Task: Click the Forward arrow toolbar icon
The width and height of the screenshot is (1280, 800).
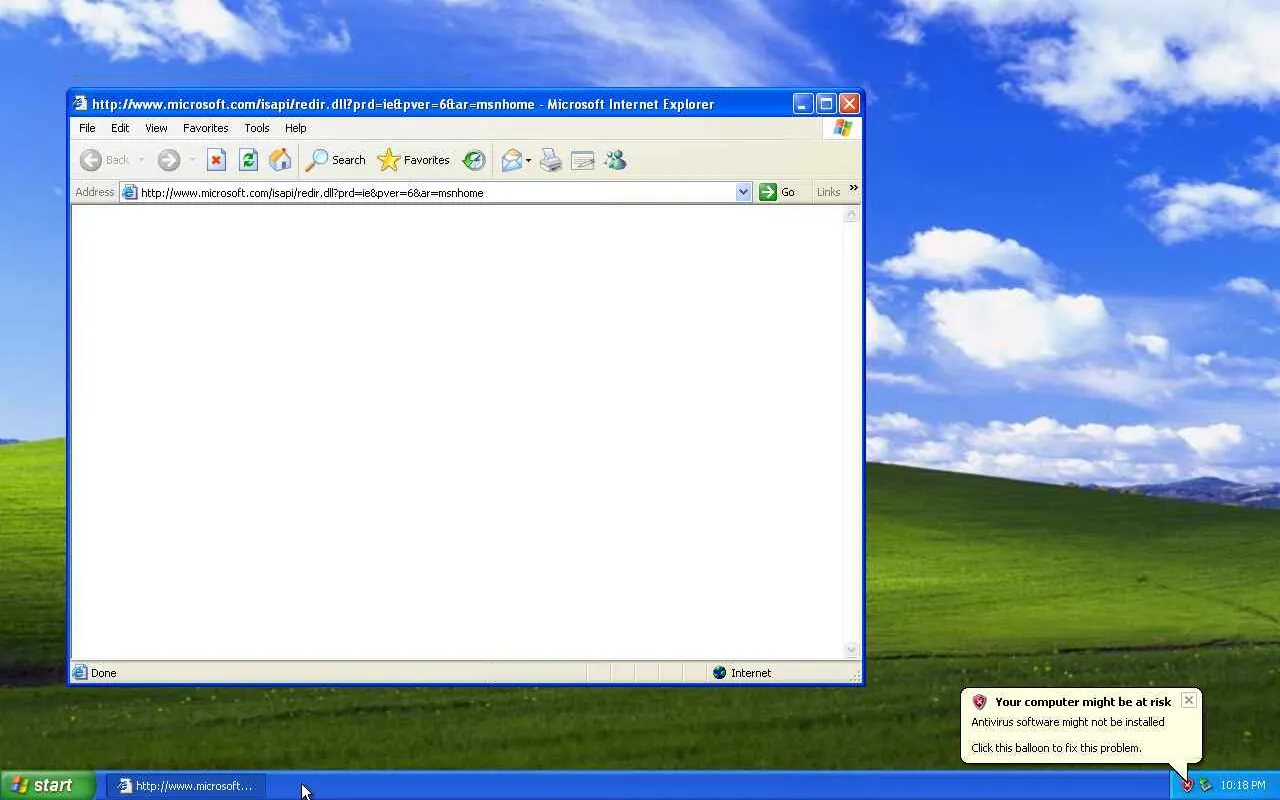Action: point(169,160)
